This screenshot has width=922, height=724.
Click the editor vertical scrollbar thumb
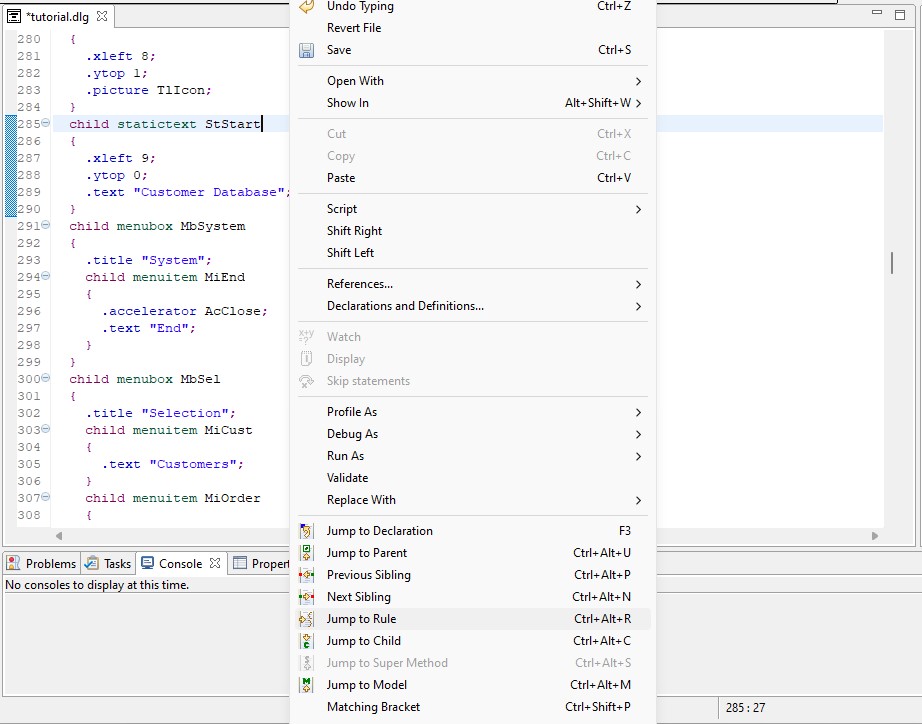[892, 263]
